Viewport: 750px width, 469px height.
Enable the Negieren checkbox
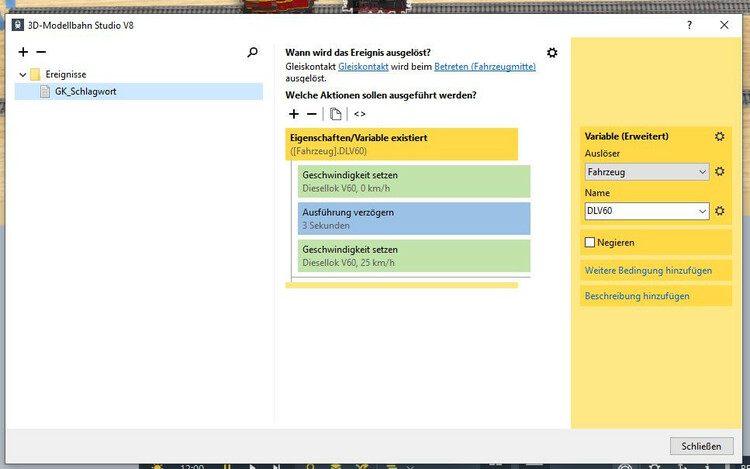click(590, 242)
